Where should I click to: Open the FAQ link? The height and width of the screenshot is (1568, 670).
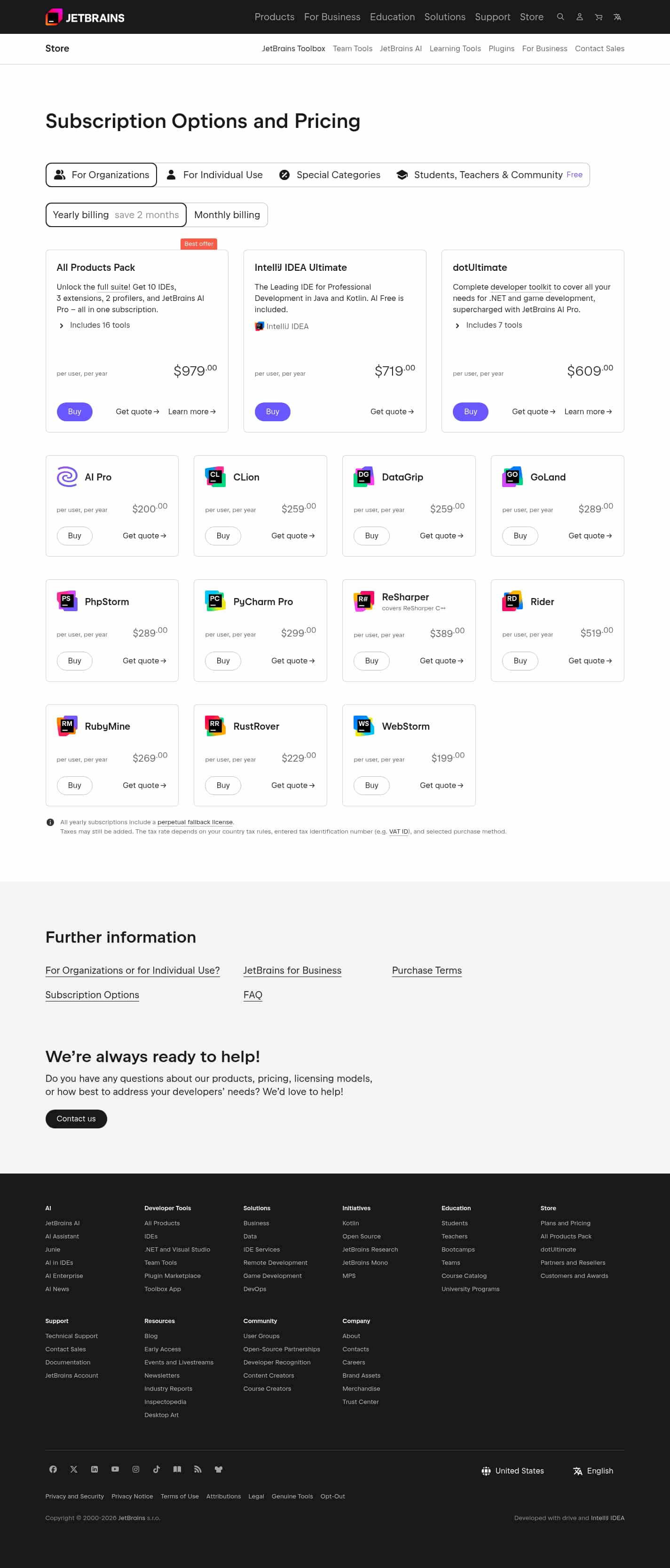pyautogui.click(x=252, y=994)
